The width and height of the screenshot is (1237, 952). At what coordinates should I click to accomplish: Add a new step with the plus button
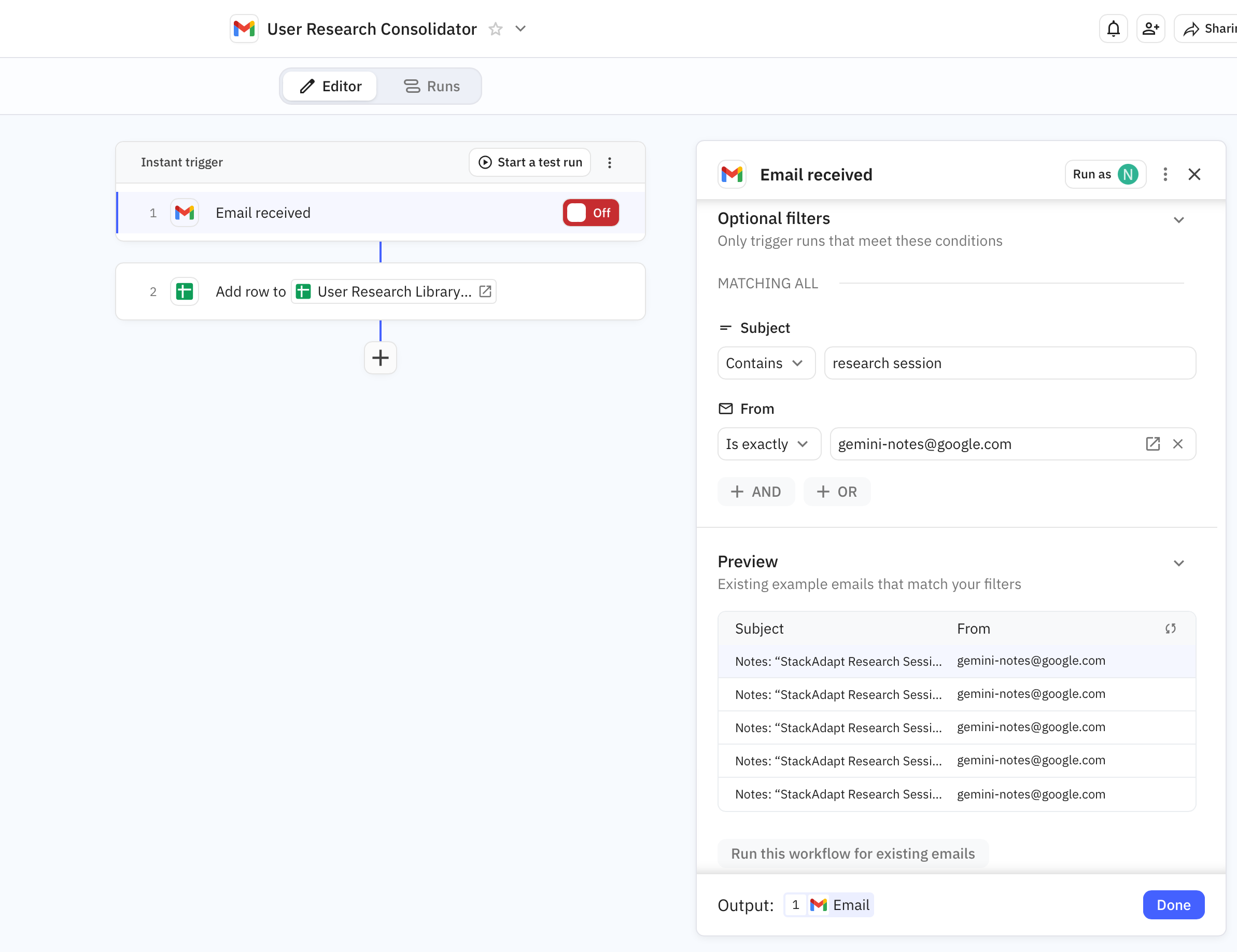(x=380, y=358)
